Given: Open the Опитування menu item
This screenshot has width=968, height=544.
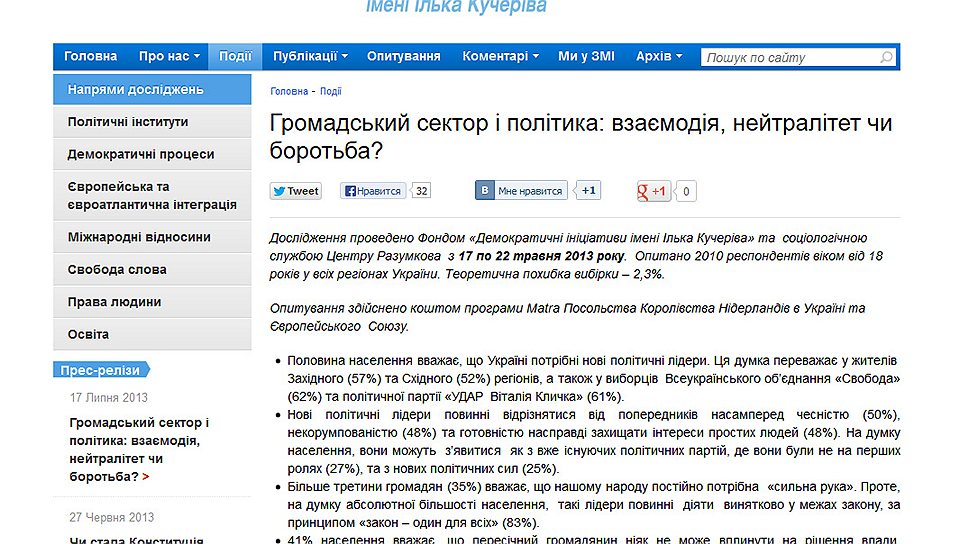Looking at the screenshot, I should (x=403, y=57).
